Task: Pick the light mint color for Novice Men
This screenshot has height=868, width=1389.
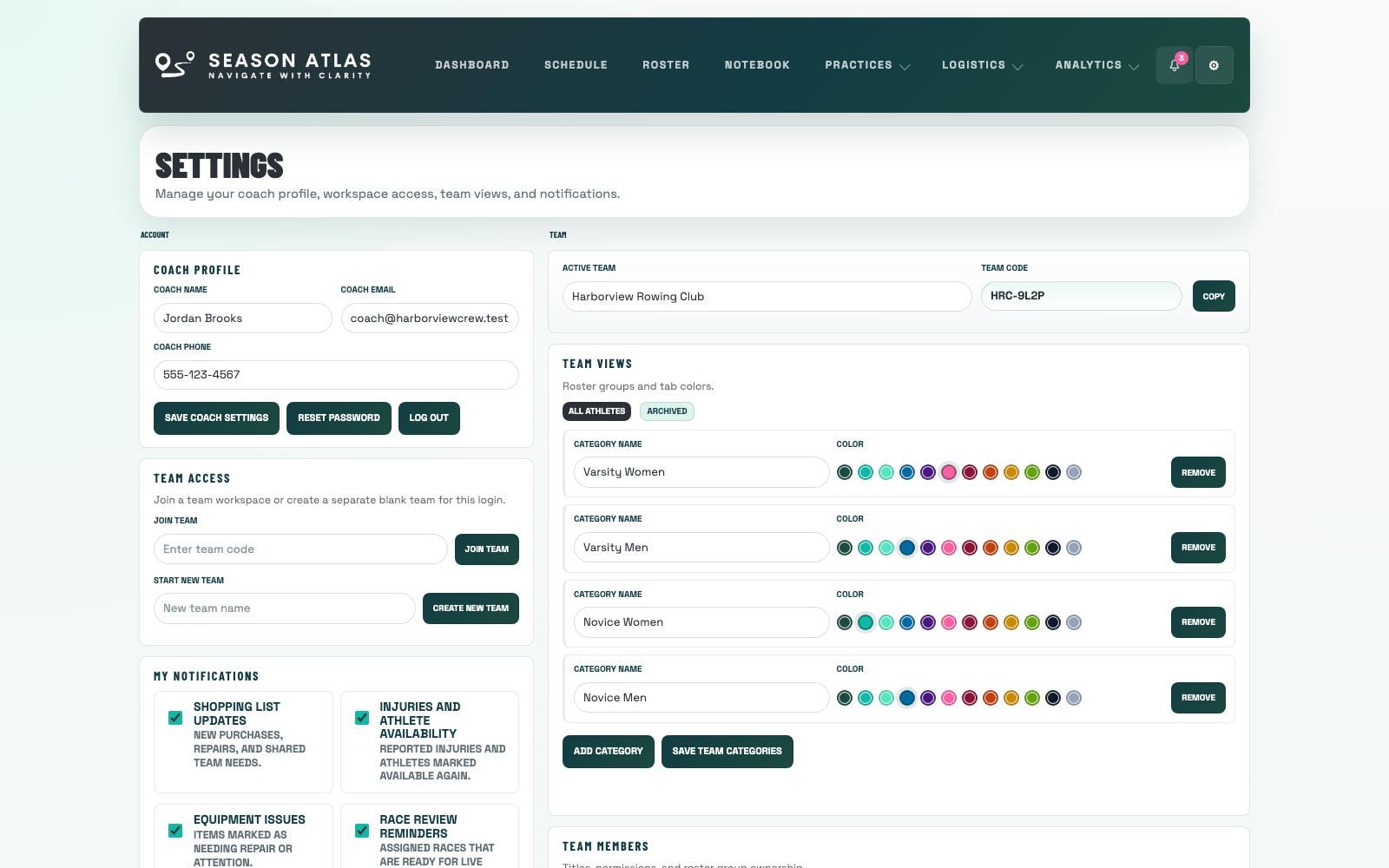Action: [x=886, y=698]
